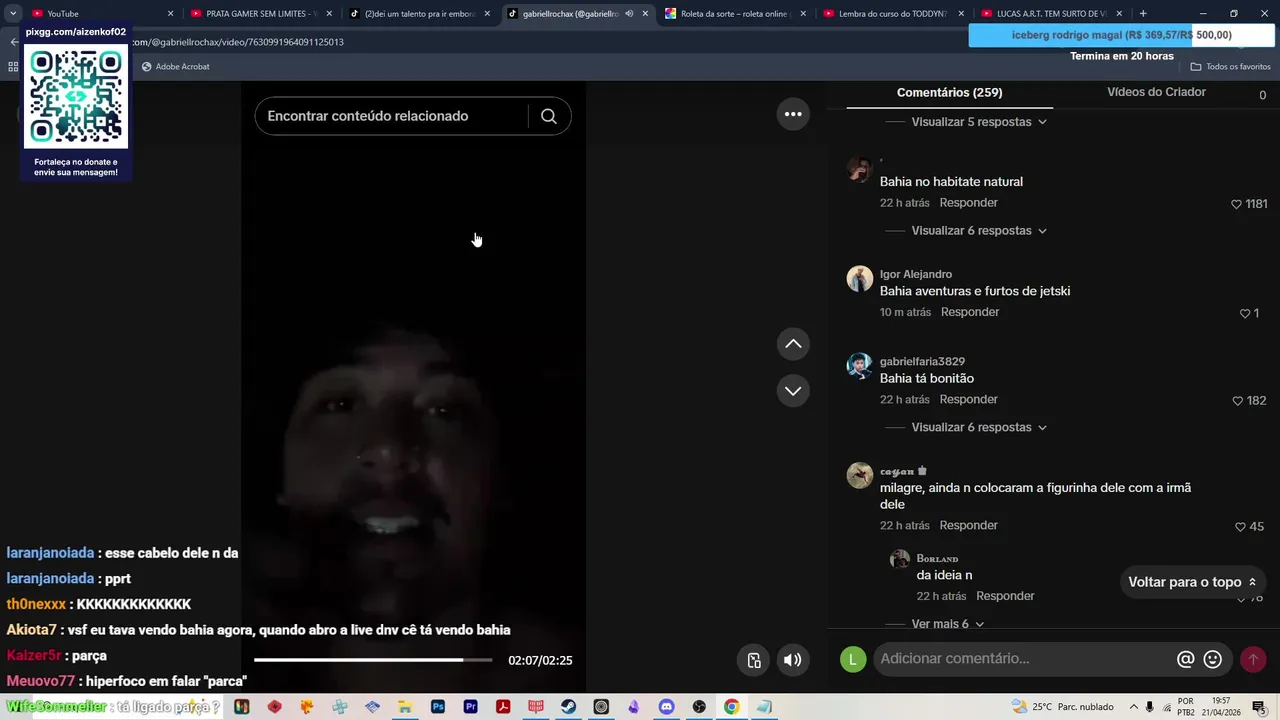Mute the video with the speaker button
This screenshot has width=1280, height=720.
click(793, 660)
